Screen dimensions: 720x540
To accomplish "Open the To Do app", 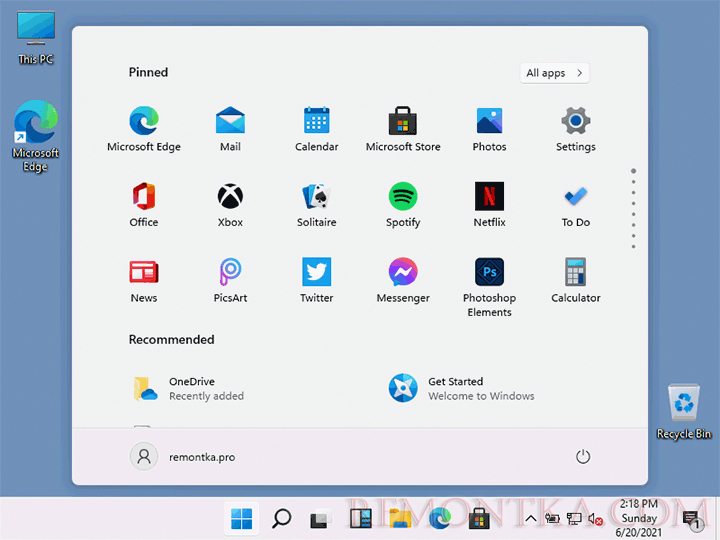I will pos(575,205).
